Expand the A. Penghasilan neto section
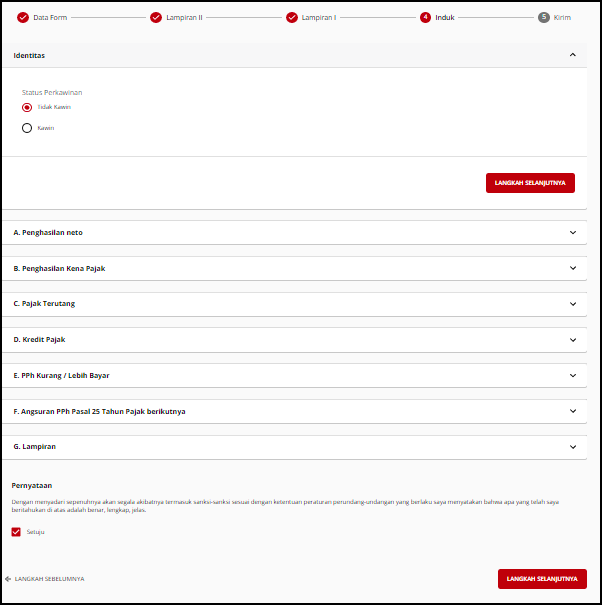 pos(572,232)
